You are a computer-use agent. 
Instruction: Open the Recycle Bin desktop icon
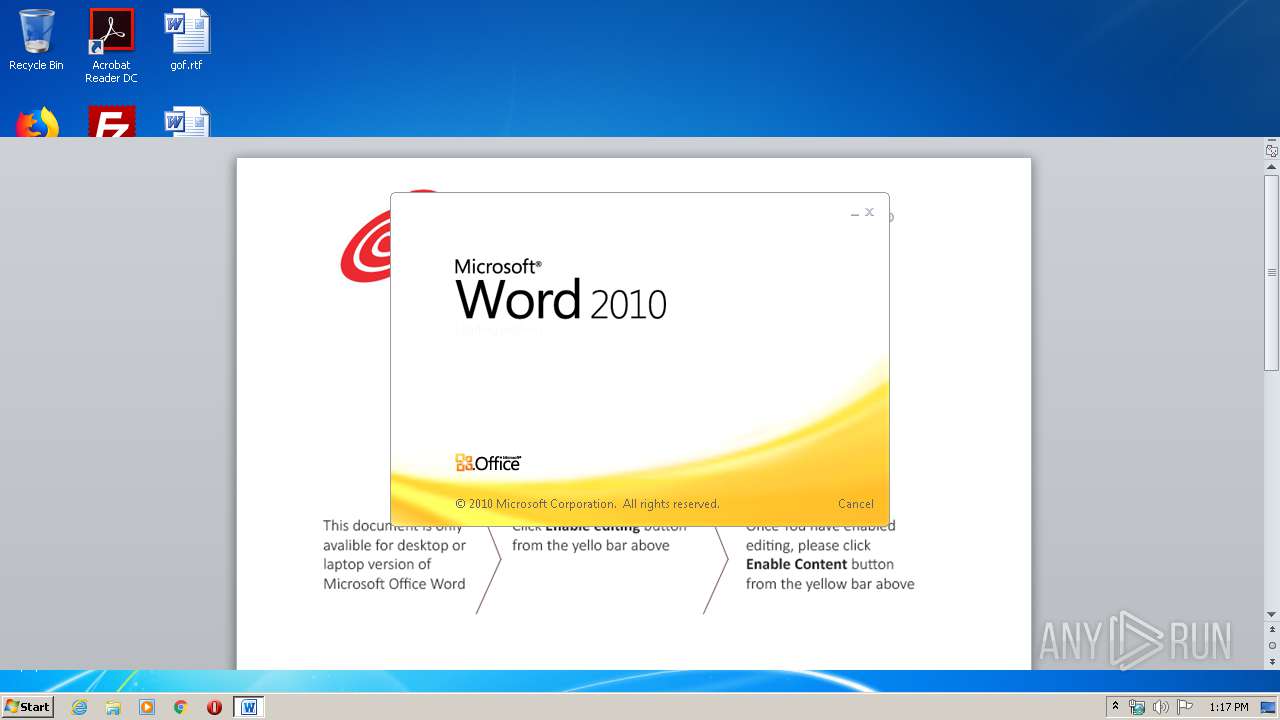click(x=36, y=40)
